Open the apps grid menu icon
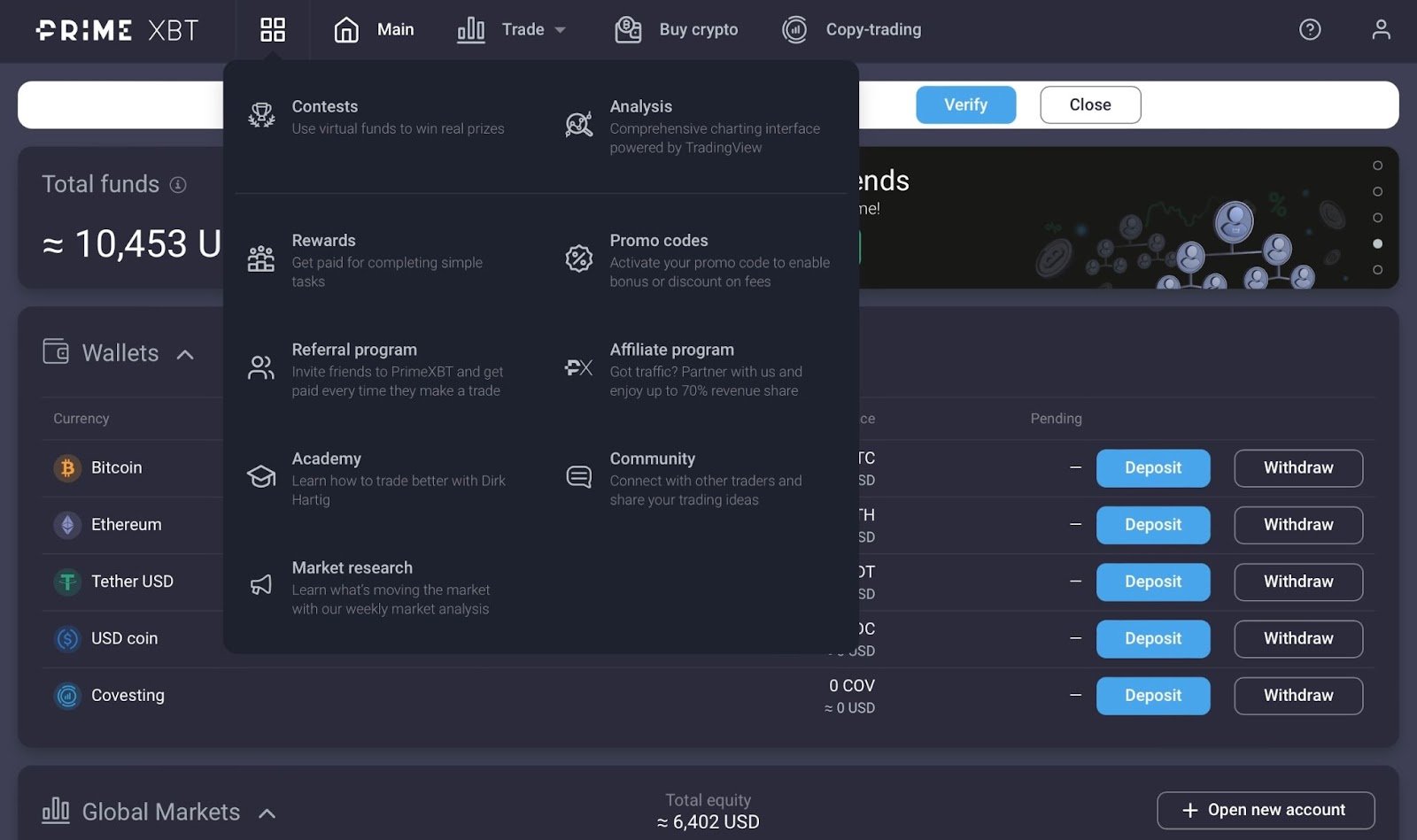This screenshot has width=1417, height=840. [x=273, y=30]
